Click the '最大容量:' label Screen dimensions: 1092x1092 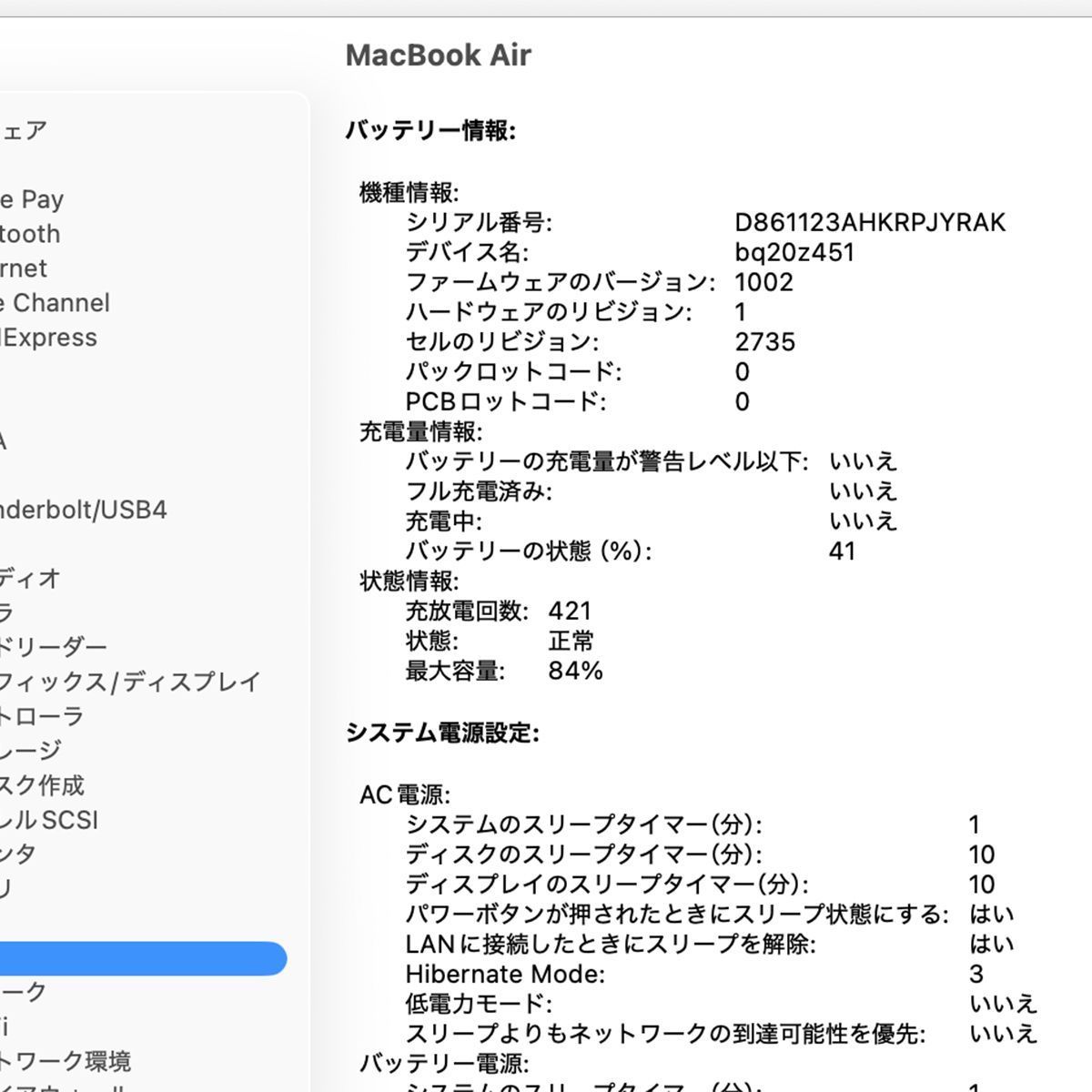coord(455,671)
